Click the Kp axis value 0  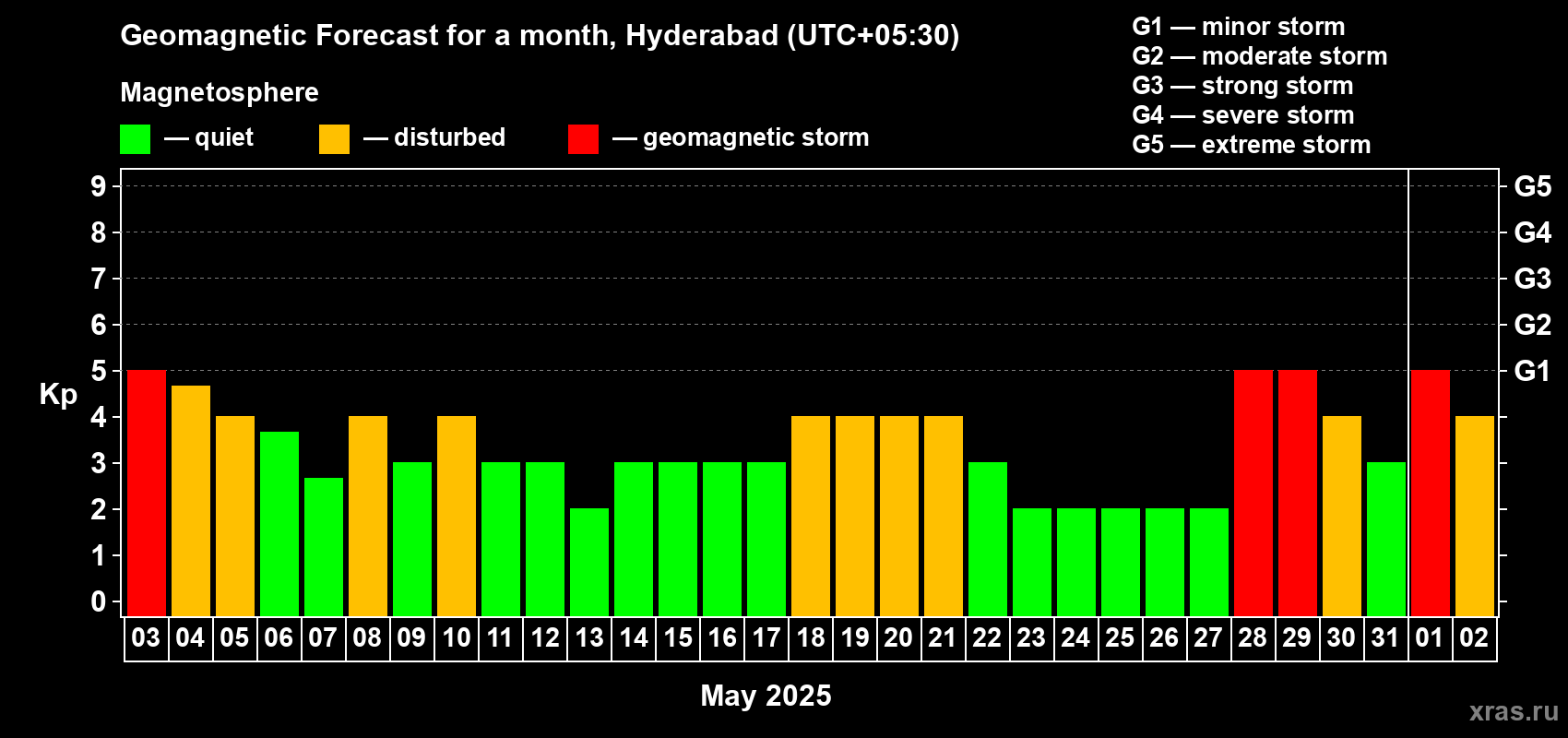[99, 601]
